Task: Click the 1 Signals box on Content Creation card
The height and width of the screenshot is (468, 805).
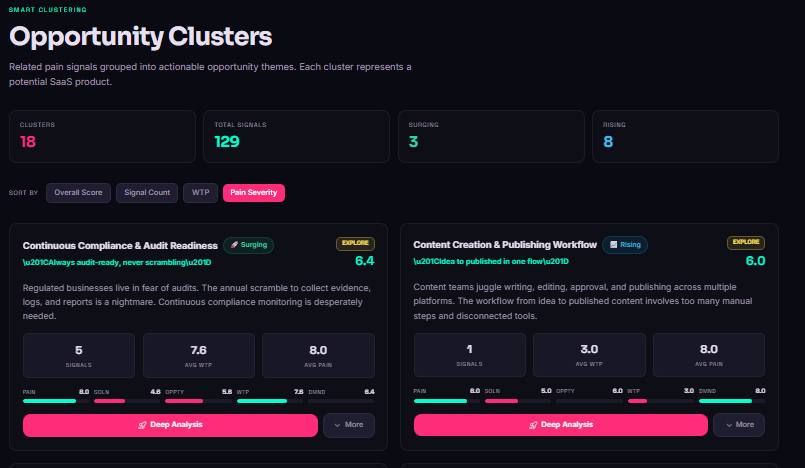Action: (x=470, y=355)
